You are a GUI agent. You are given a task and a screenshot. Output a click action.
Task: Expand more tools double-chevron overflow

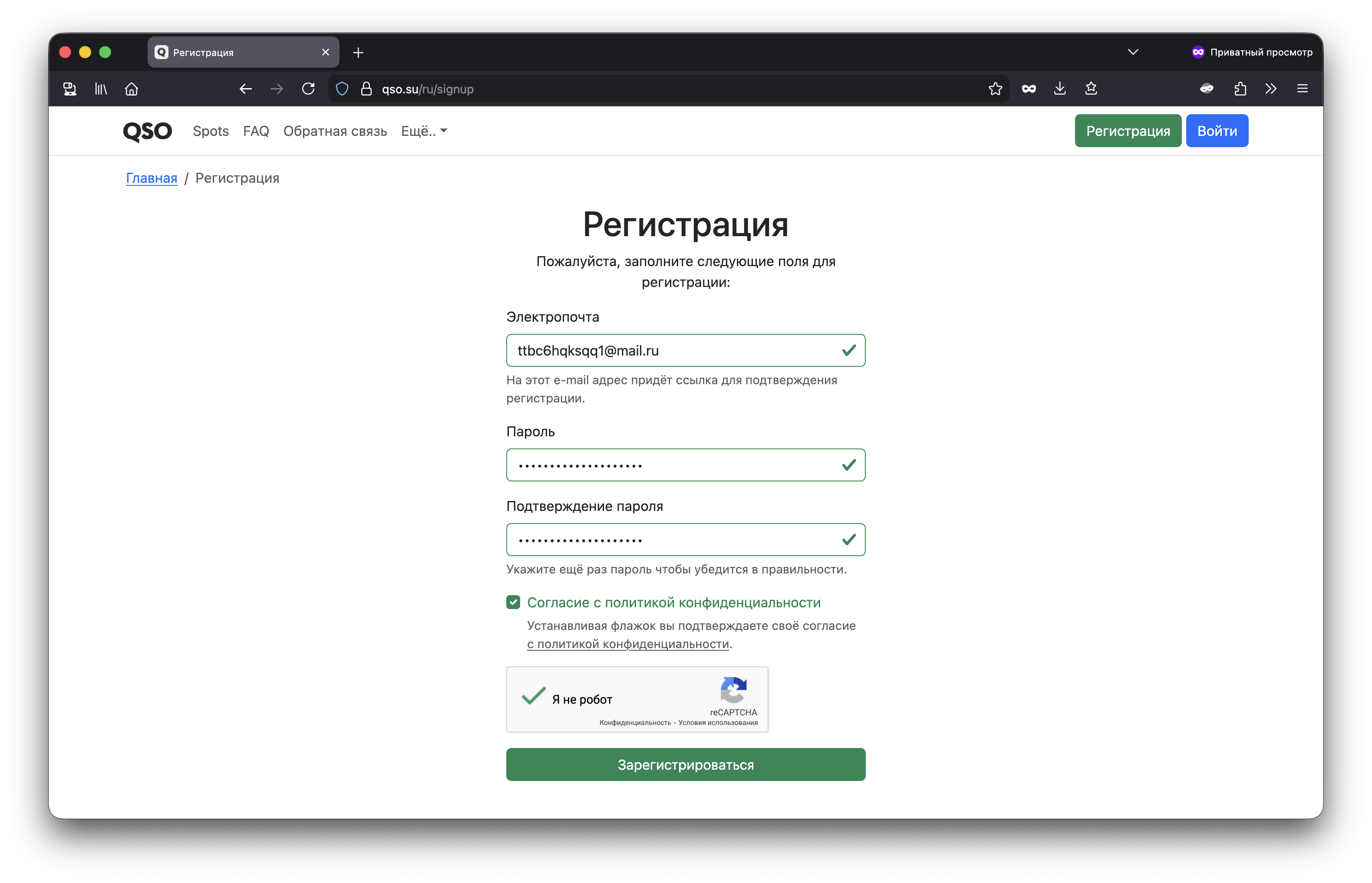1271,89
